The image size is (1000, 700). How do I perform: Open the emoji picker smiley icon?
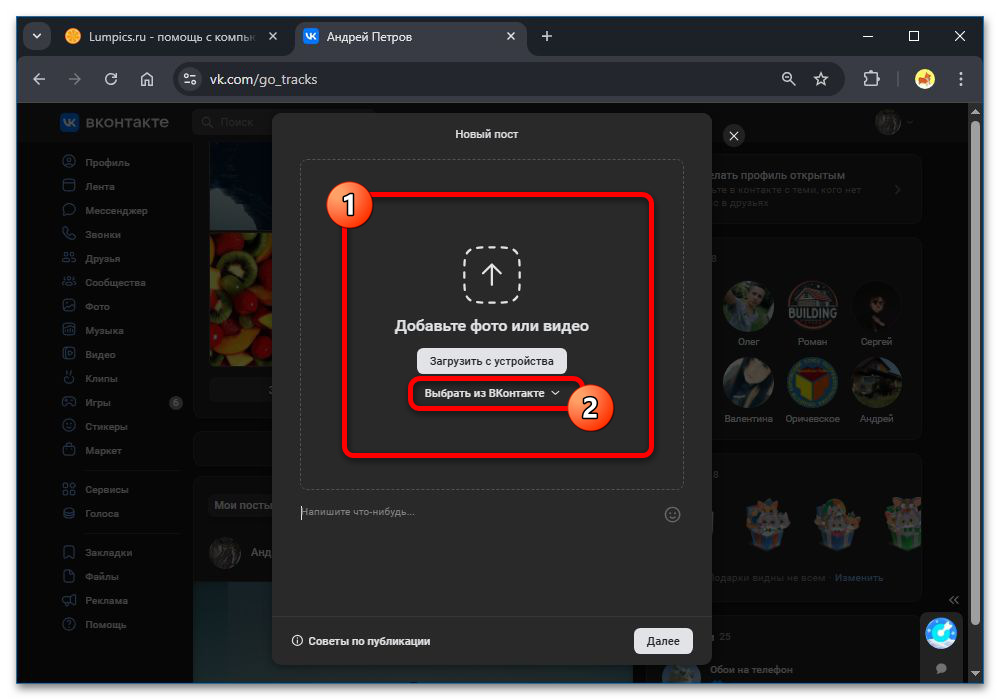(x=672, y=514)
